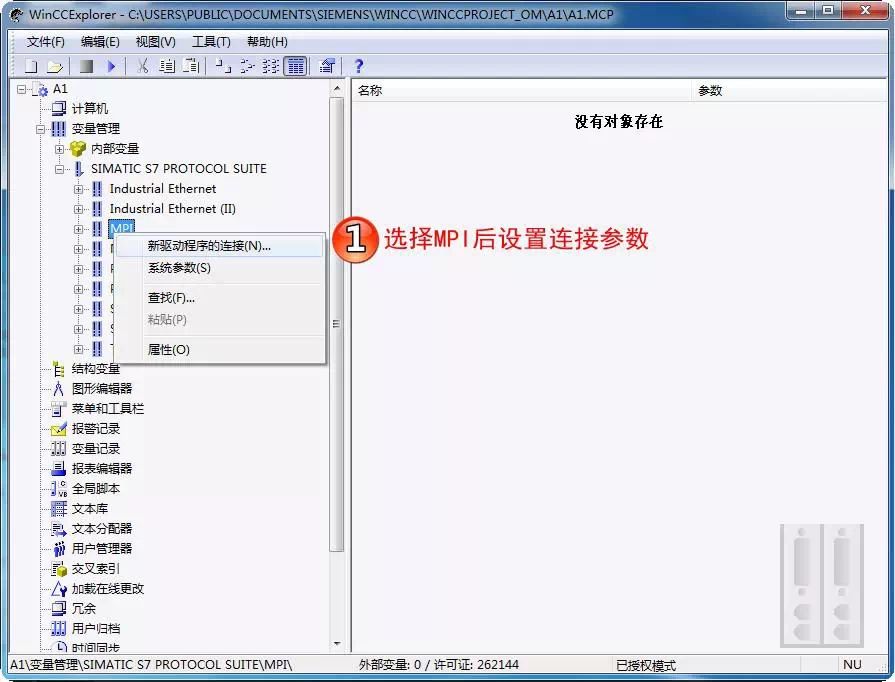895x682 pixels.
Task: Open the 文件(F) menu
Action: (x=46, y=42)
